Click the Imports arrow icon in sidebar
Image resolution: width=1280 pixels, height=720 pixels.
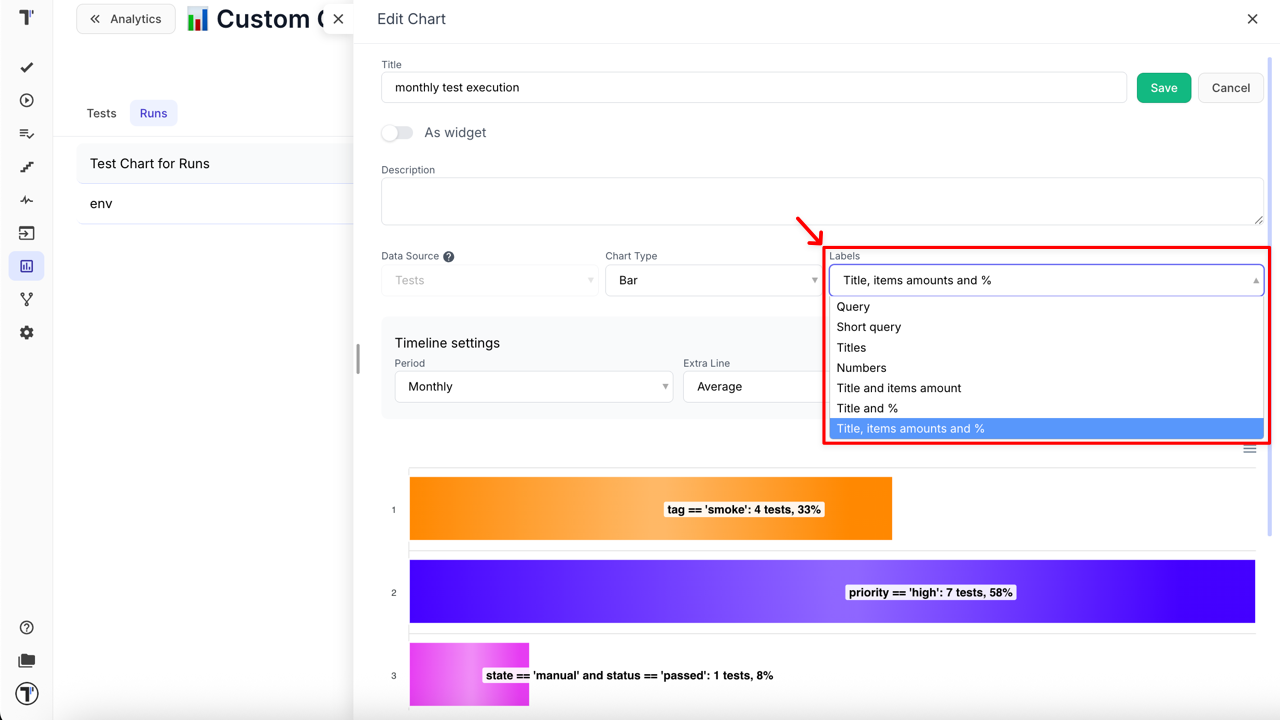pos(27,233)
